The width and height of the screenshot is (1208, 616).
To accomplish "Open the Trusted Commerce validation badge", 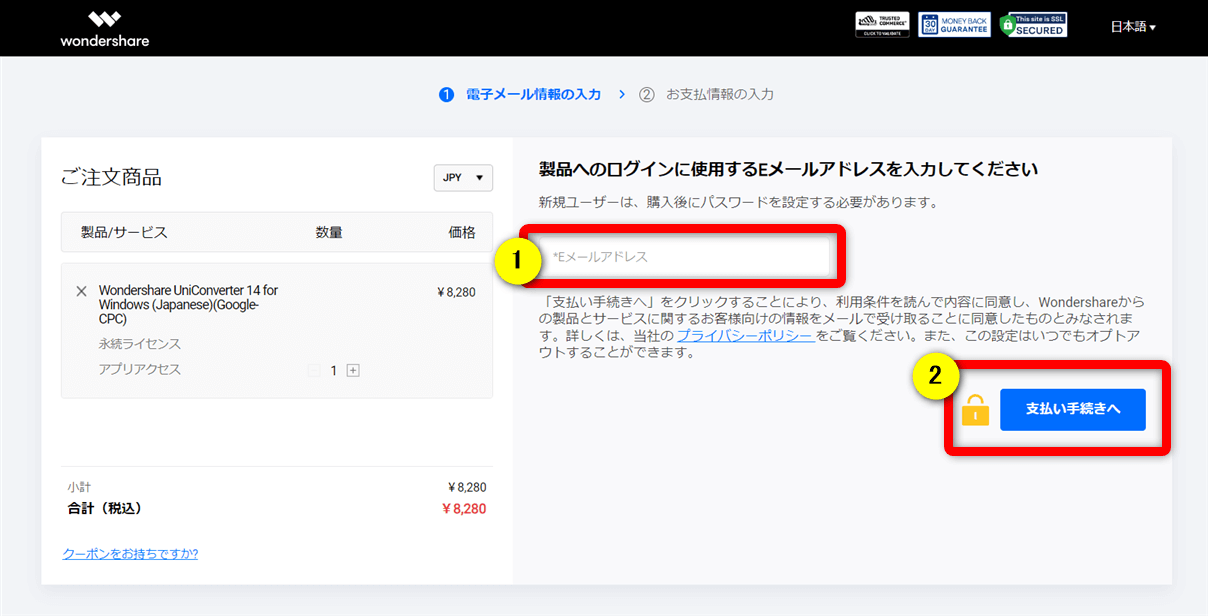I will pyautogui.click(x=882, y=25).
